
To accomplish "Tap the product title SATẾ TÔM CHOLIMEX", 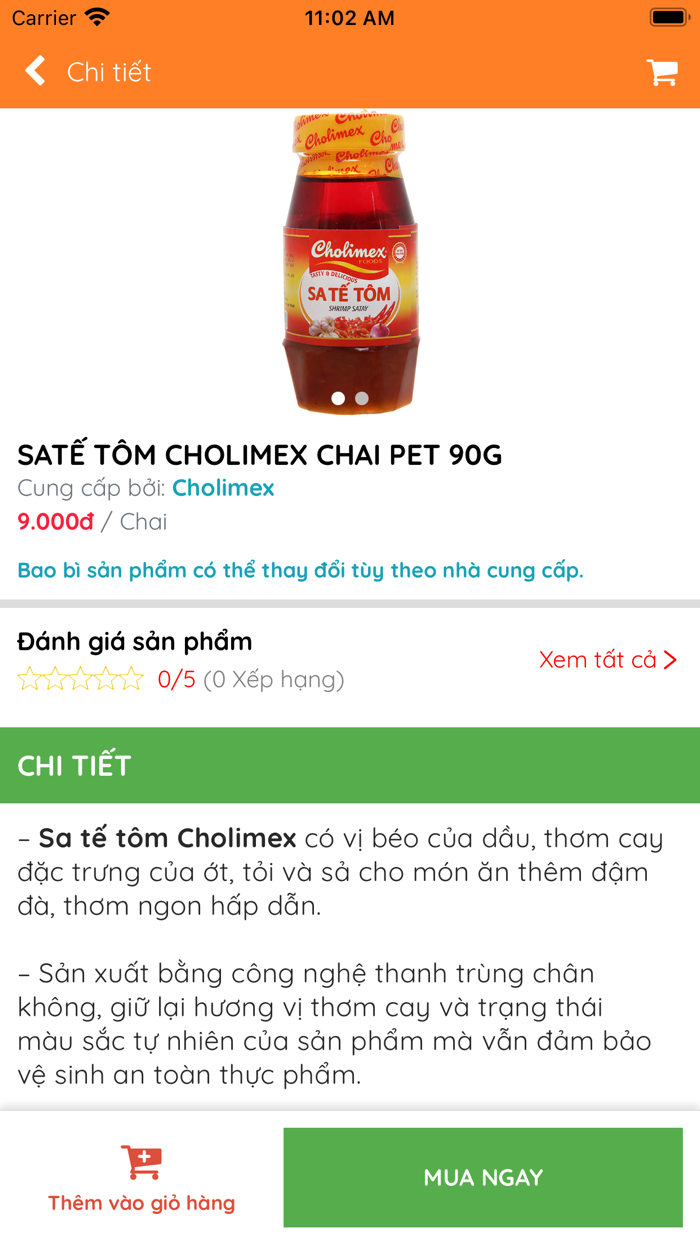I will (x=260, y=455).
